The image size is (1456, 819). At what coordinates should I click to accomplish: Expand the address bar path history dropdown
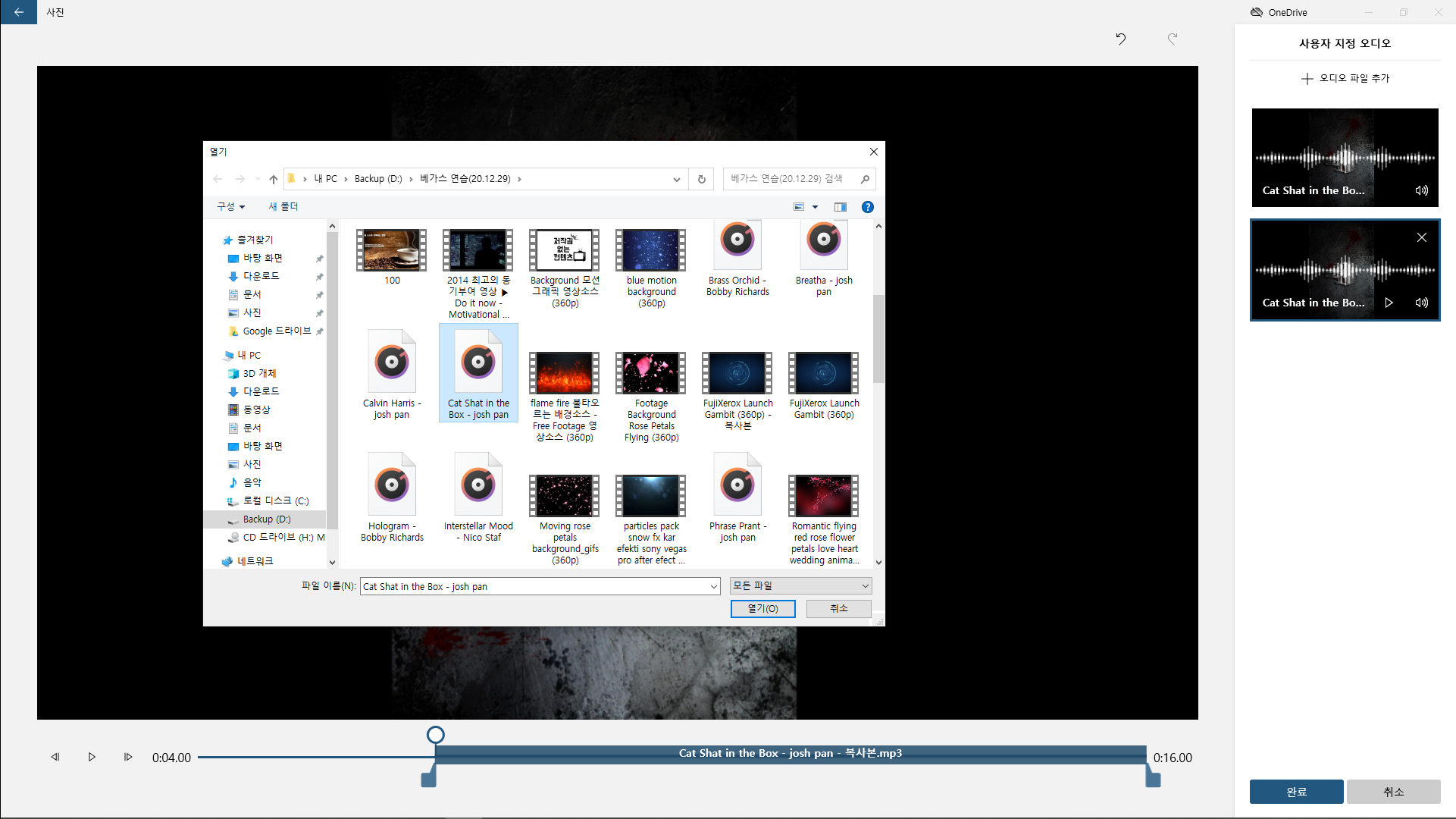(676, 180)
